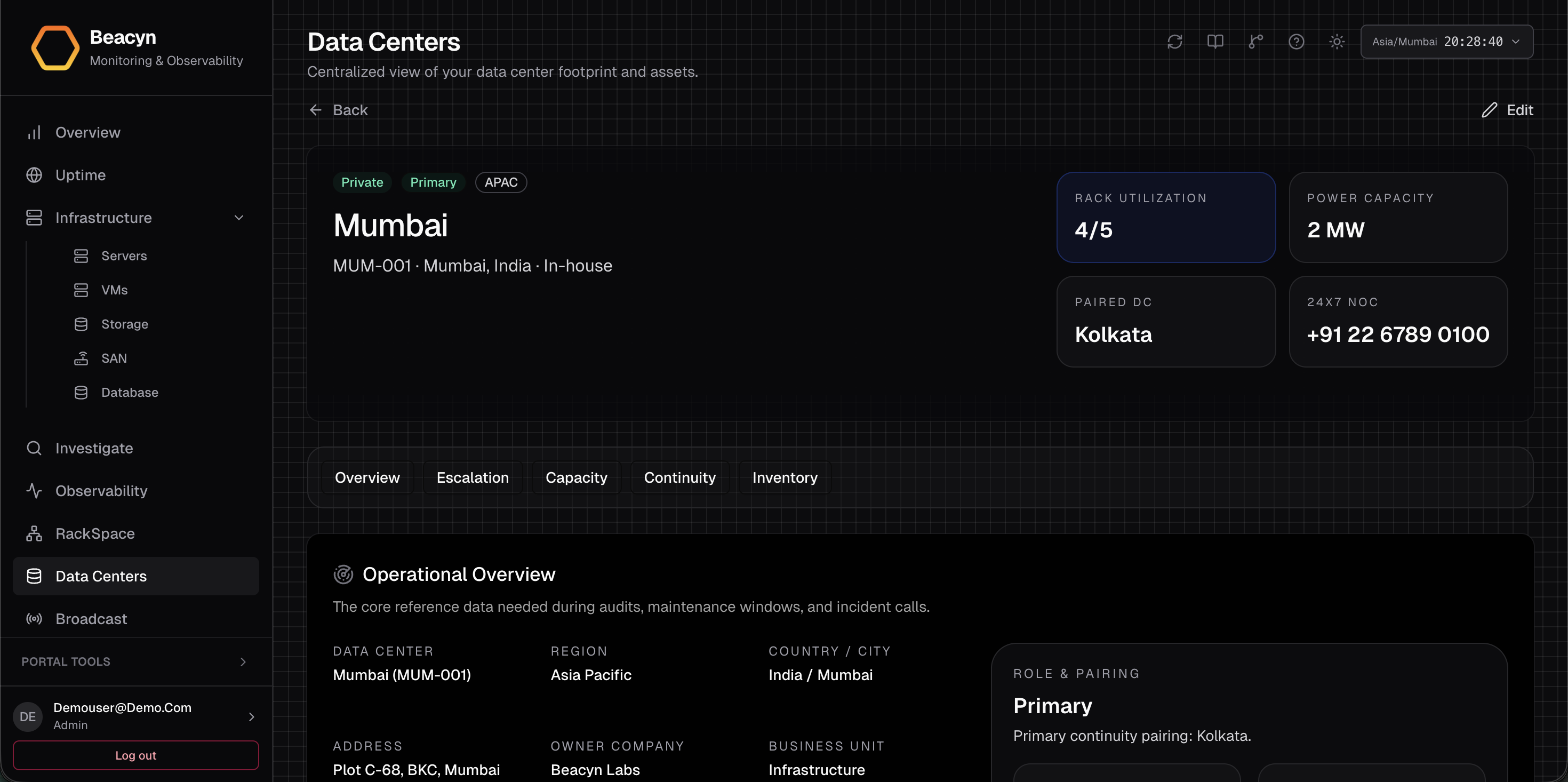This screenshot has height=782, width=1568.
Task: Open the Asia/Mumbai timezone dropdown
Action: click(x=1446, y=42)
